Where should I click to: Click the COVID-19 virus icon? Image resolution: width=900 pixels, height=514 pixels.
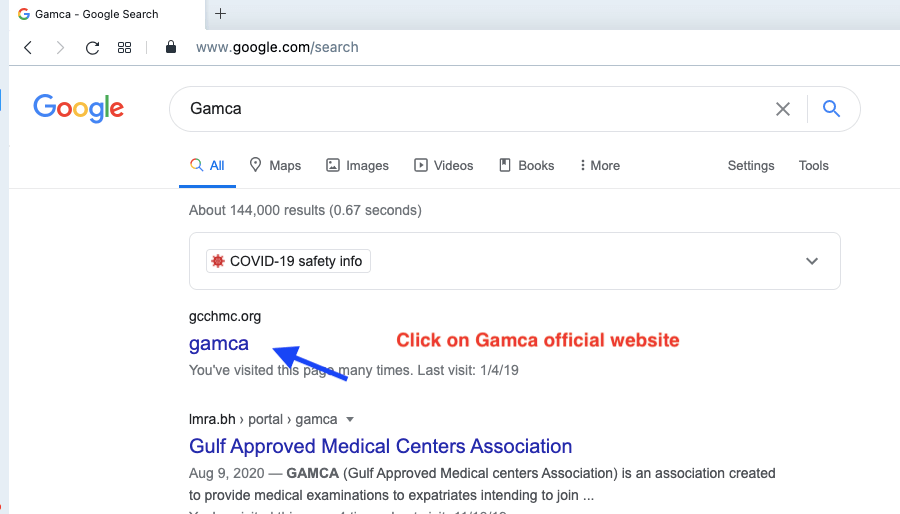[218, 261]
